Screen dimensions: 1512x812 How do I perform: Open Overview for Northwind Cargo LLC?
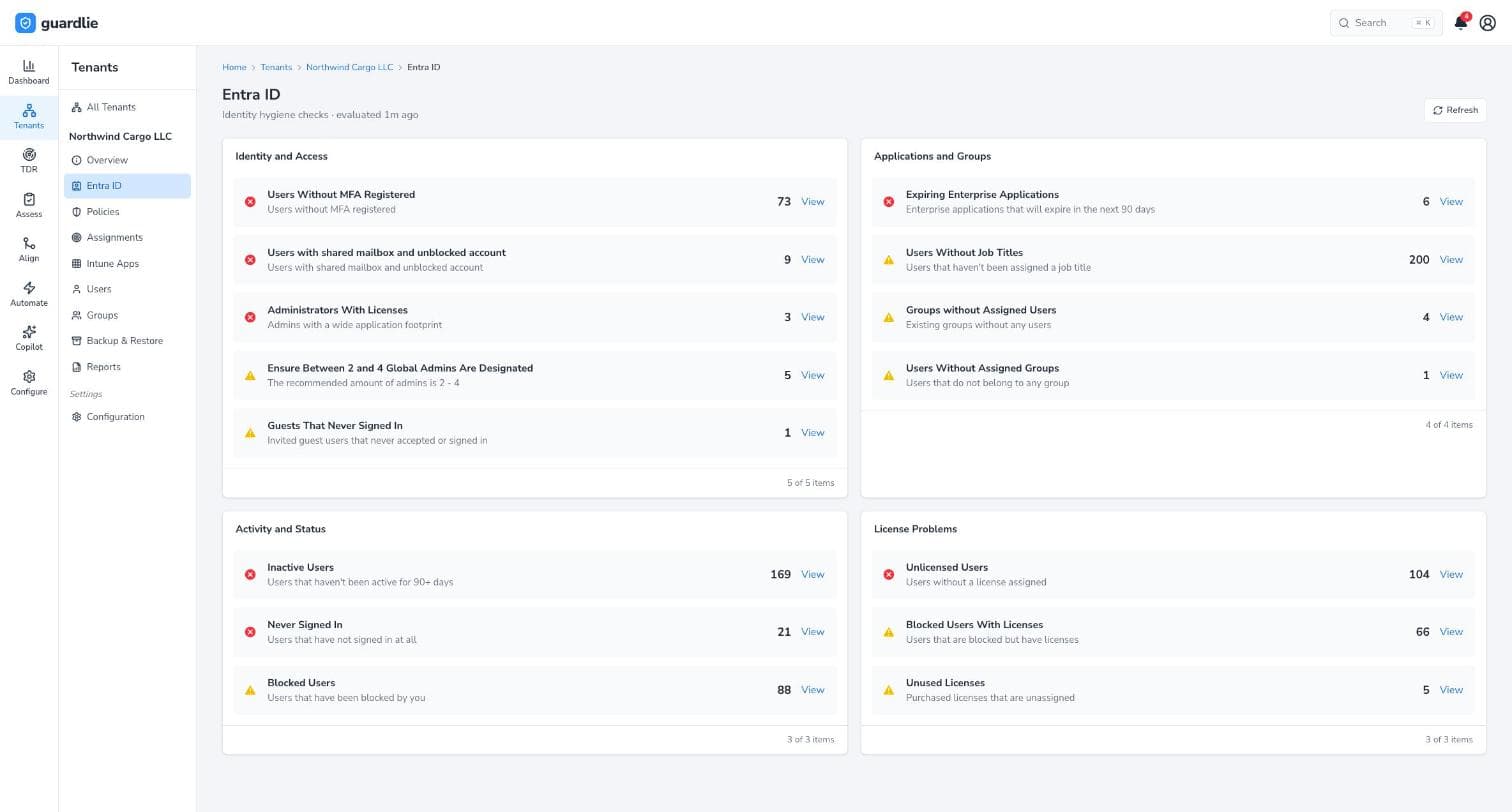tap(127, 160)
